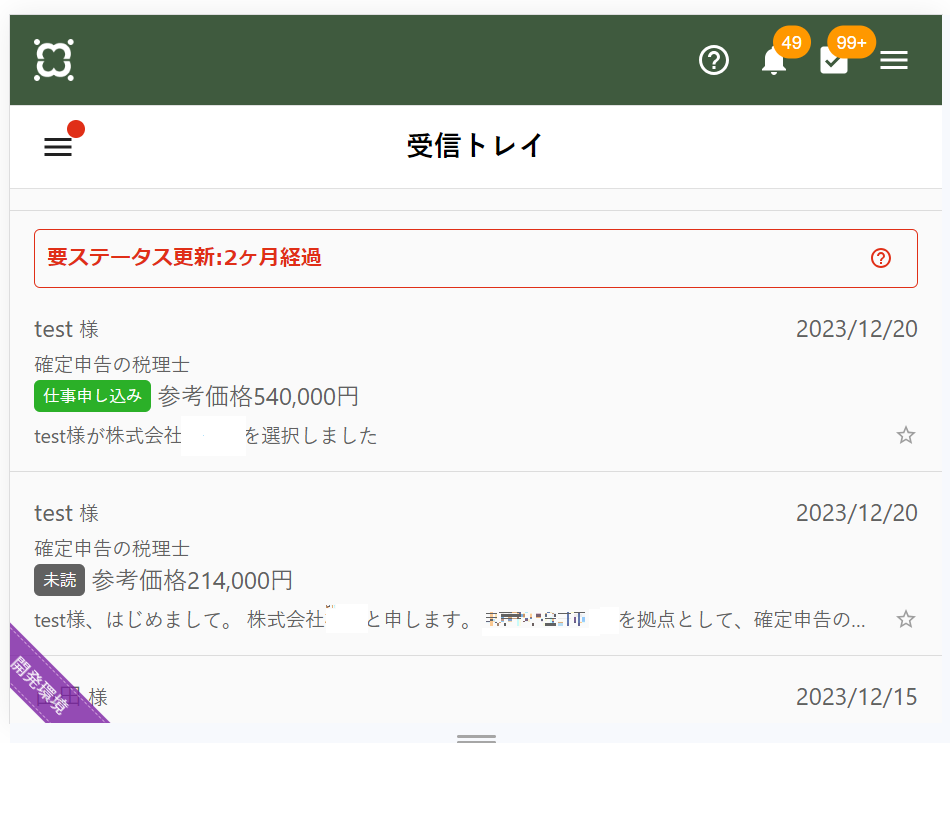The width and height of the screenshot is (950, 828).
Task: Open the preview text ending in を選択しました
Action: pyautogui.click(x=310, y=436)
